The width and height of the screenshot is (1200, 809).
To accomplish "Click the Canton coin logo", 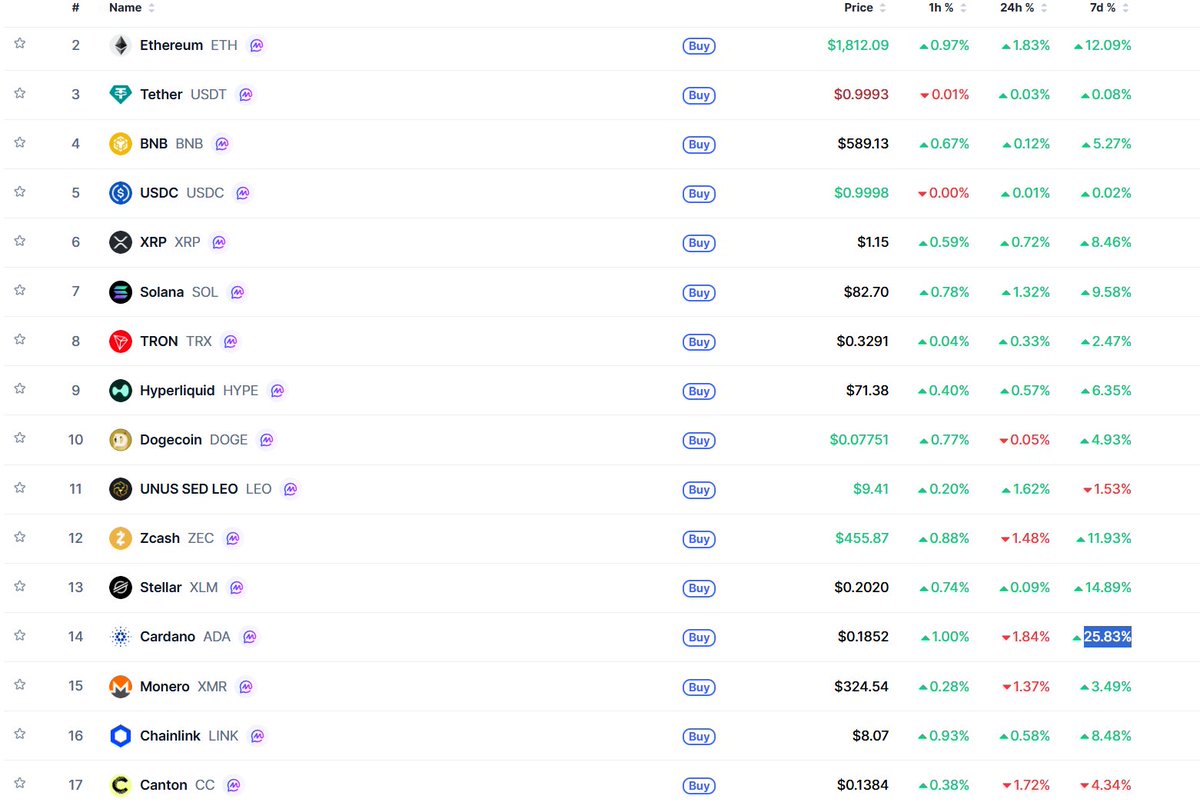I will [x=120, y=785].
